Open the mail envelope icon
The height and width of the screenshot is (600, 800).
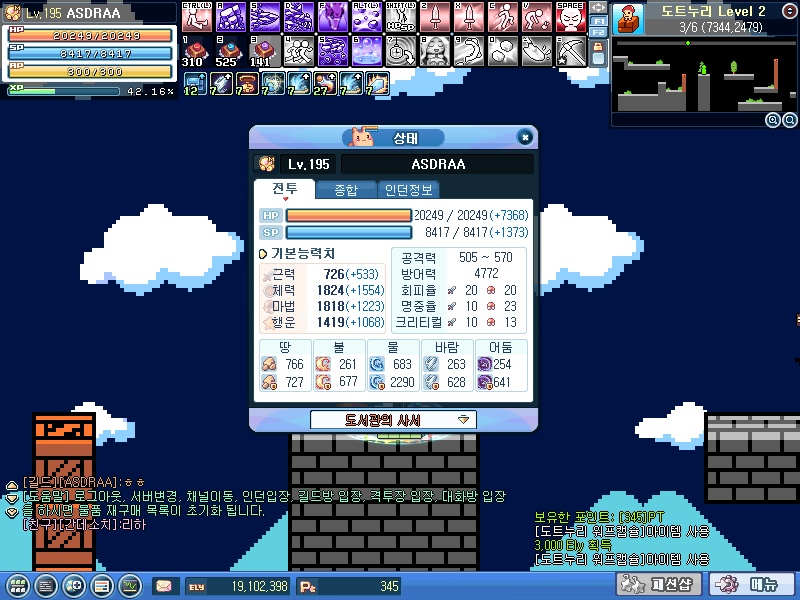(x=164, y=586)
